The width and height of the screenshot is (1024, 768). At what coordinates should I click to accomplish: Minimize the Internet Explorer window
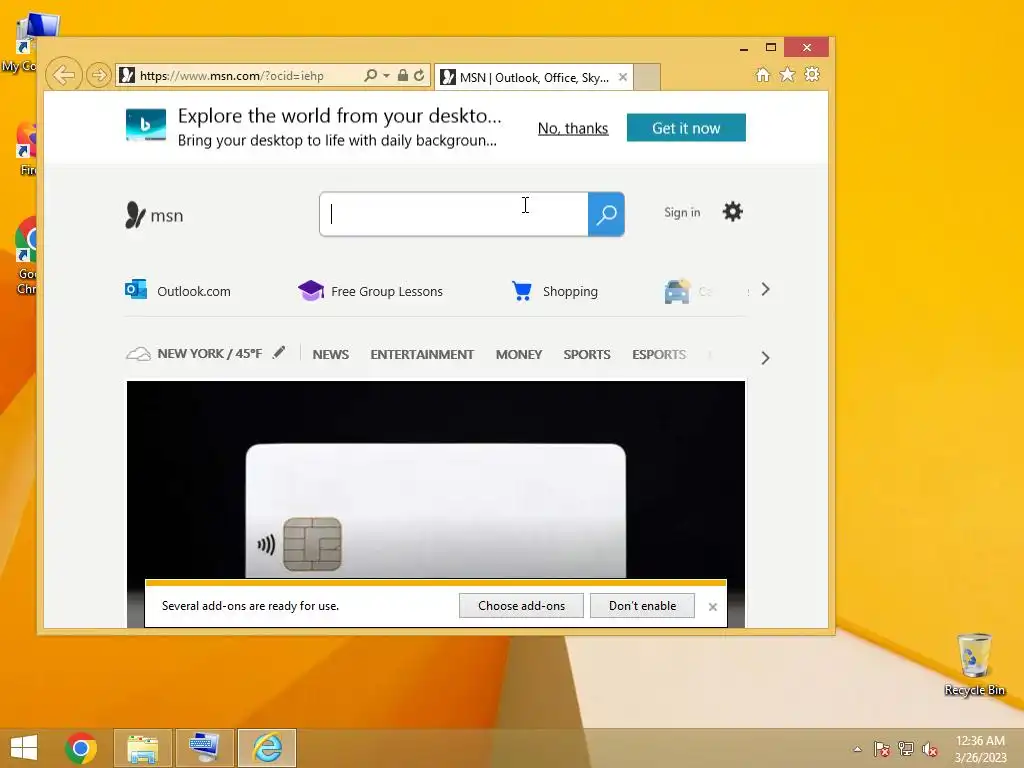[744, 48]
